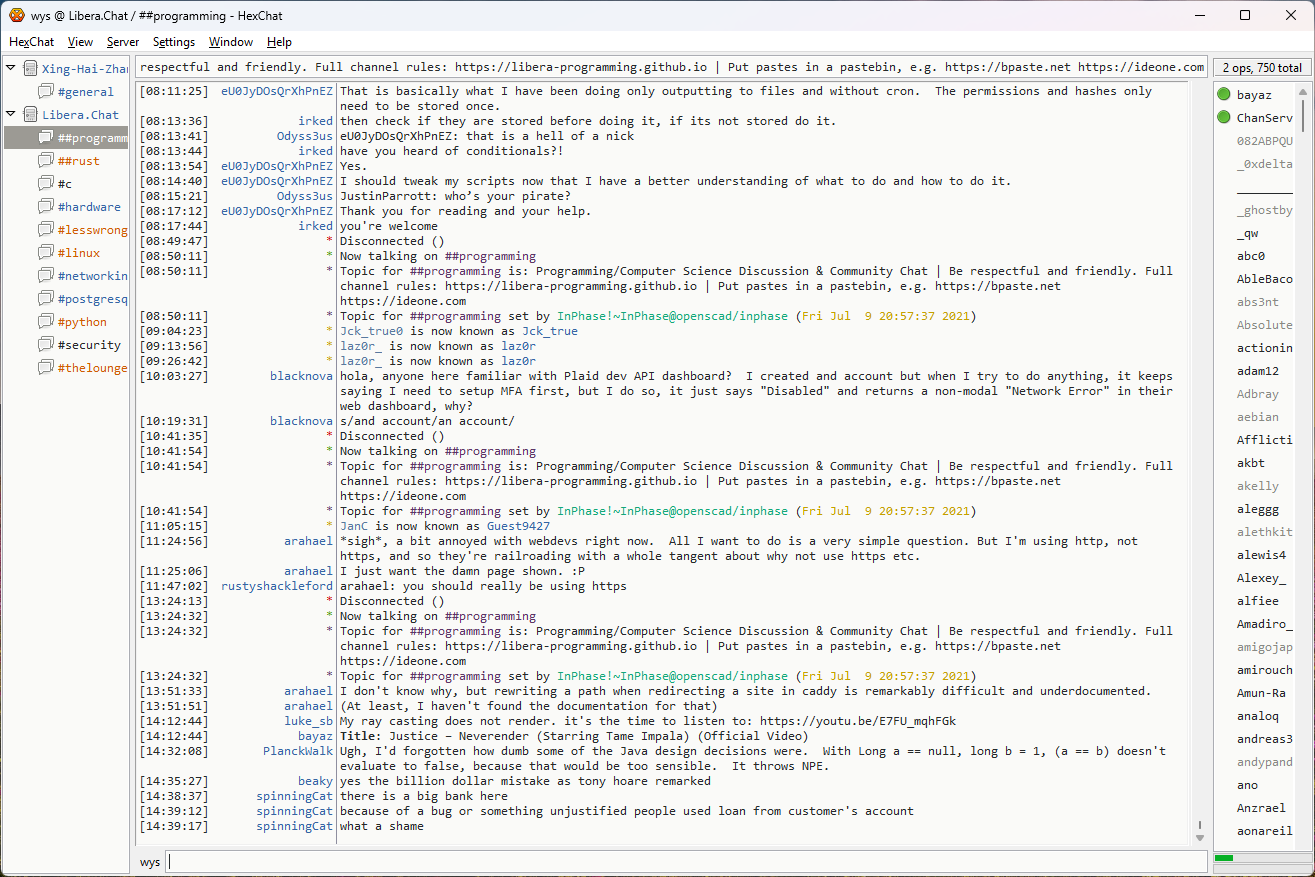
Task: Click the ##rust channel icon
Action: tap(46, 160)
